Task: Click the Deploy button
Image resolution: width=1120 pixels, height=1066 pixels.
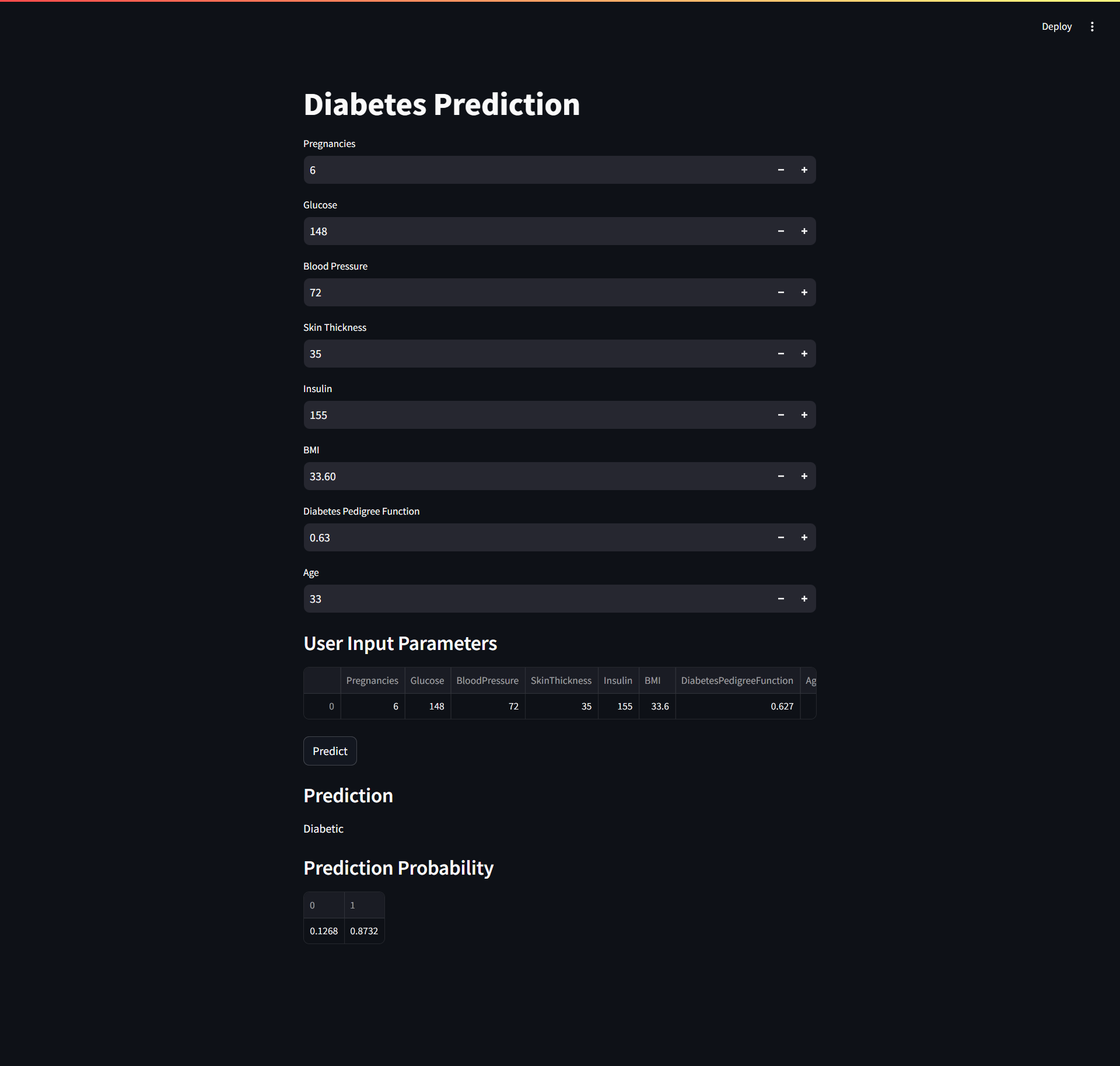Action: tap(1056, 26)
